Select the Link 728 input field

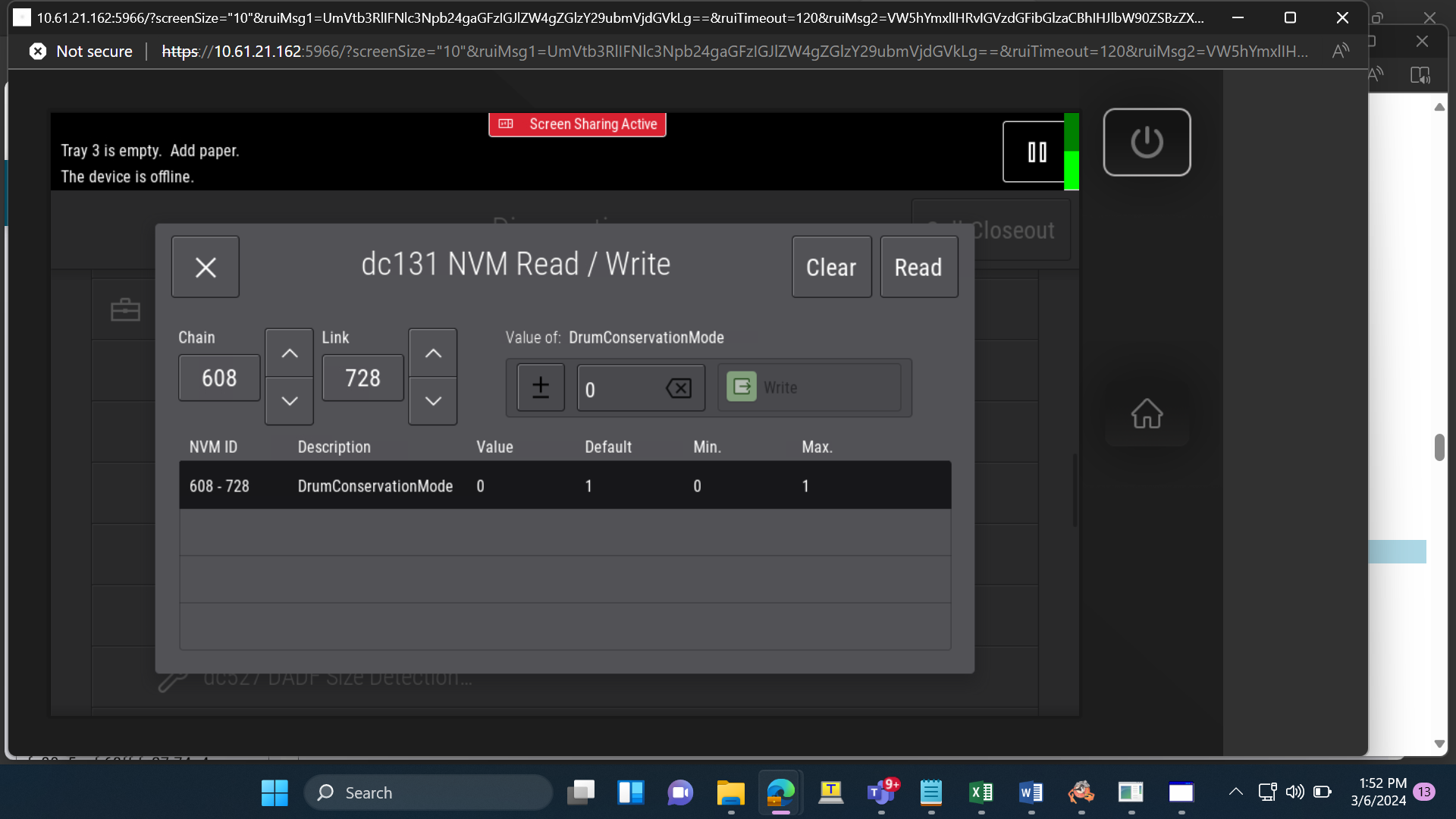(x=362, y=378)
